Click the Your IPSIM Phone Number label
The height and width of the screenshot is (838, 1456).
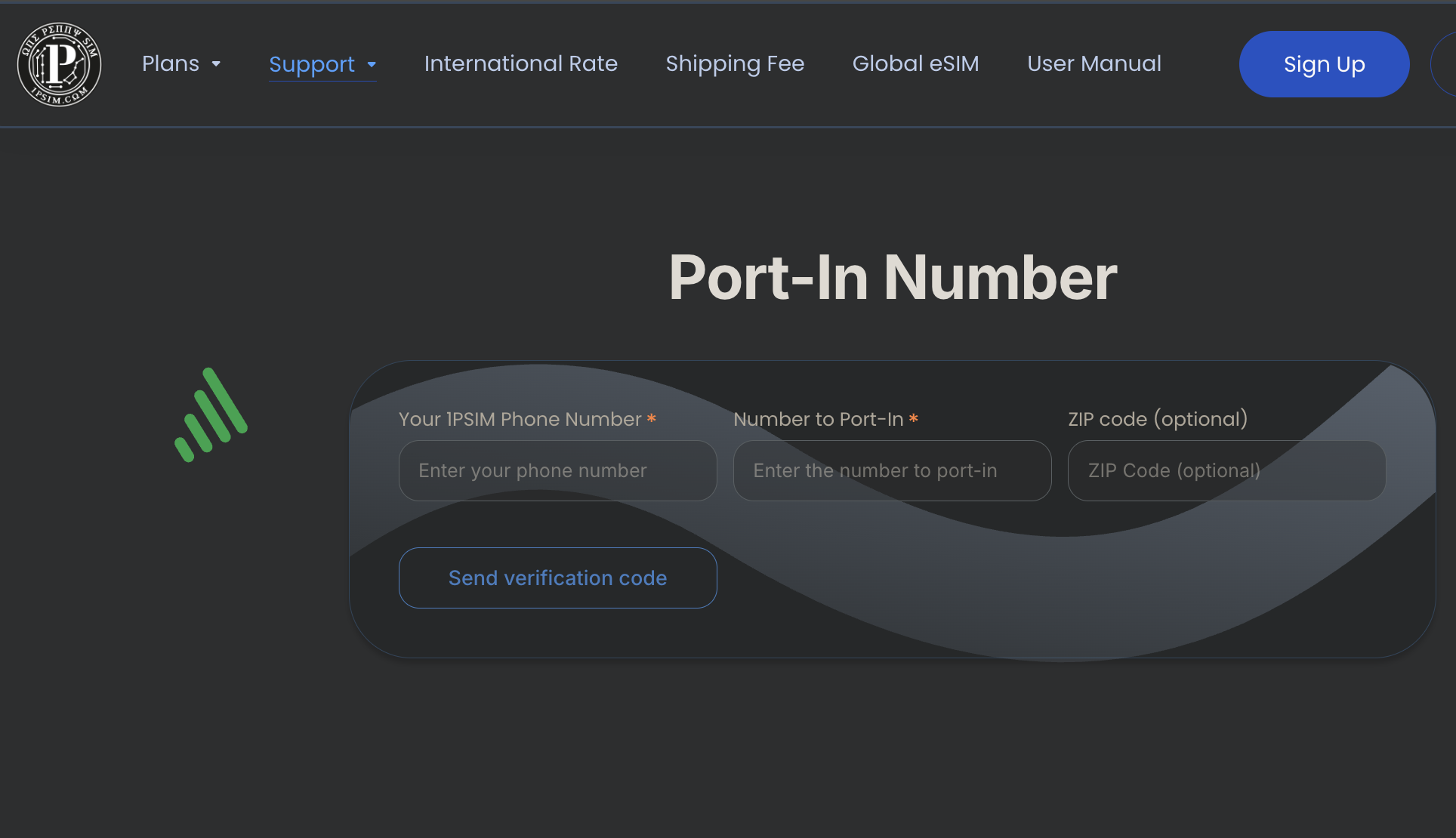point(520,419)
